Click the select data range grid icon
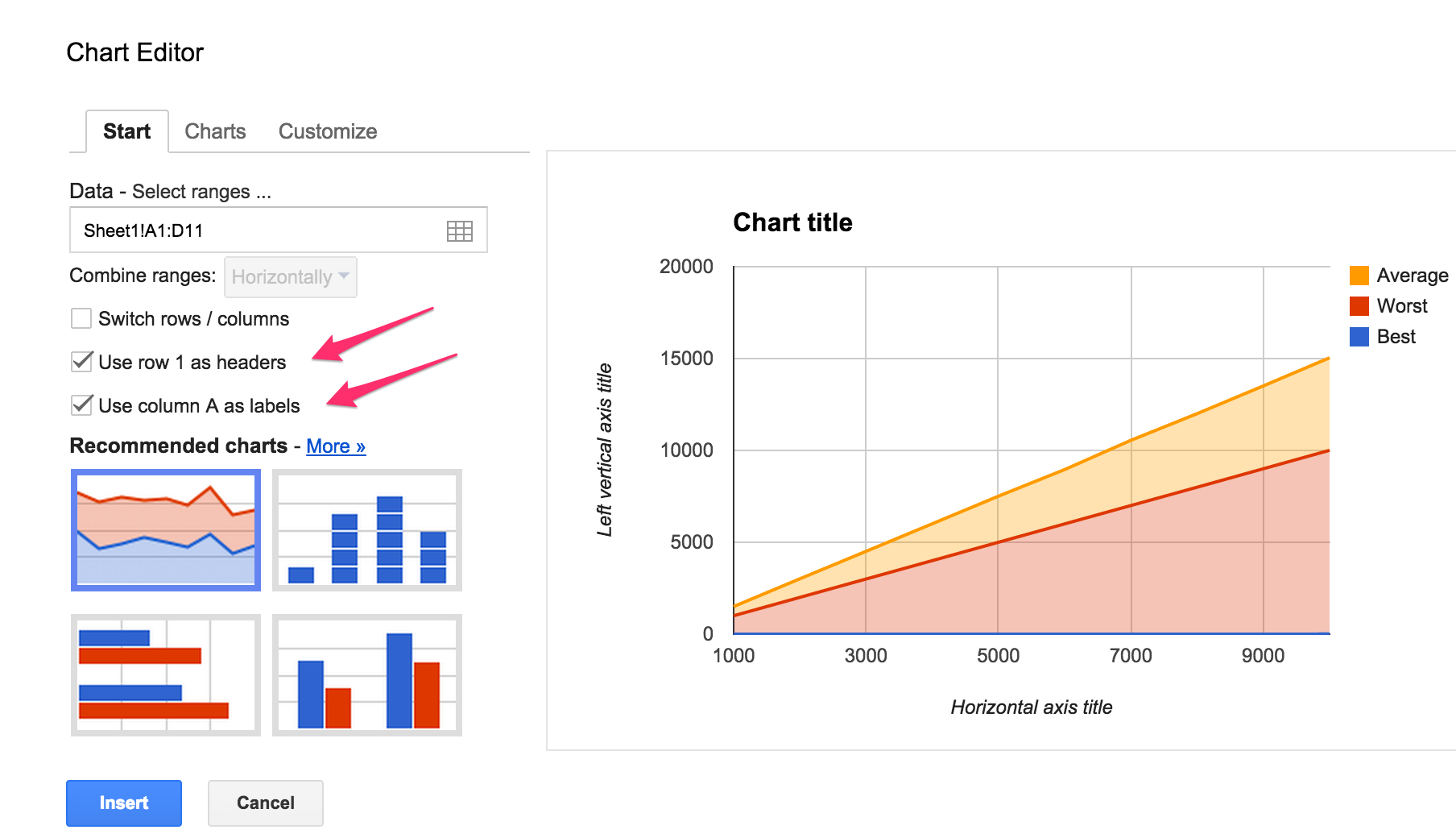Screen dimensions: 1456x838 (x=460, y=231)
